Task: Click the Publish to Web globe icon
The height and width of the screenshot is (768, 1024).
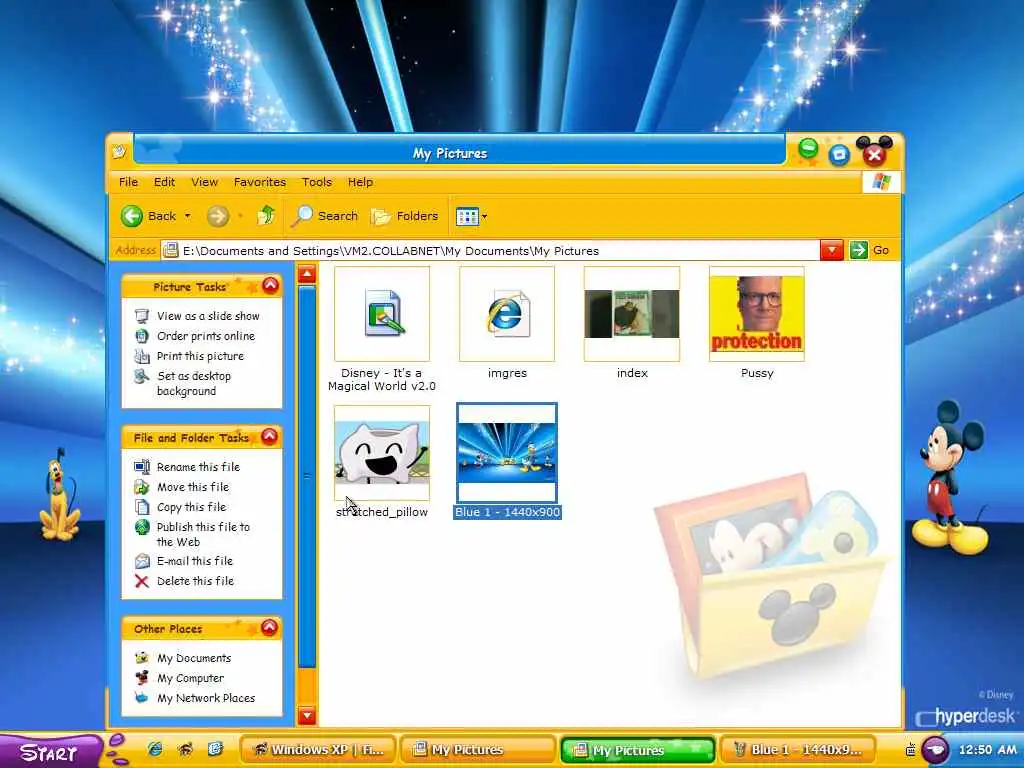Action: tap(142, 527)
